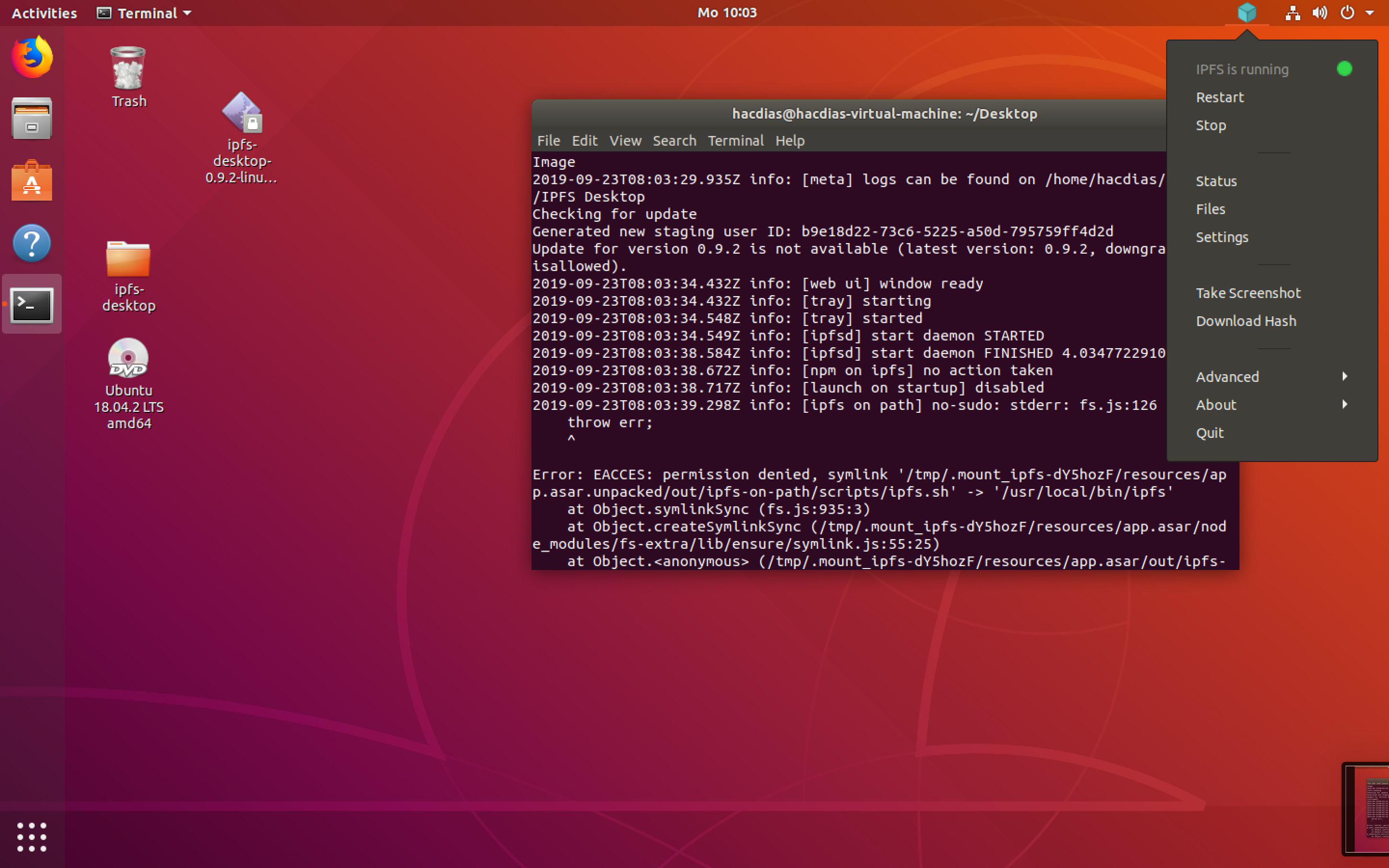
Task: Open the Search menu in Terminal
Action: [x=674, y=141]
